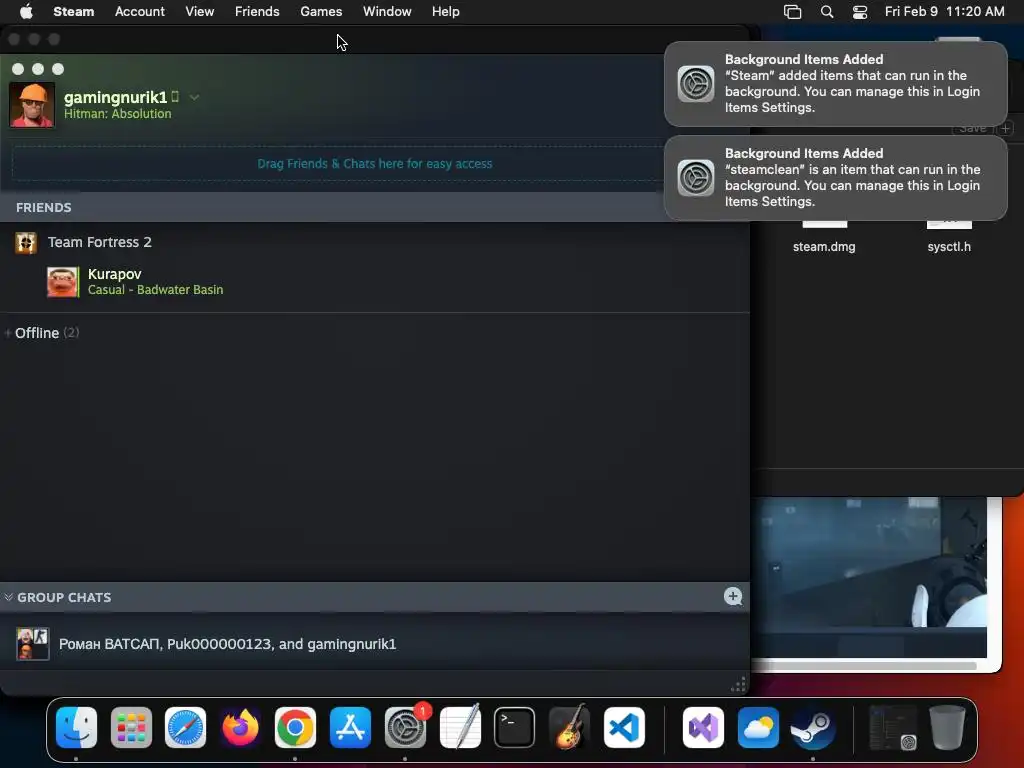Expand the Offline friends group

point(8,333)
